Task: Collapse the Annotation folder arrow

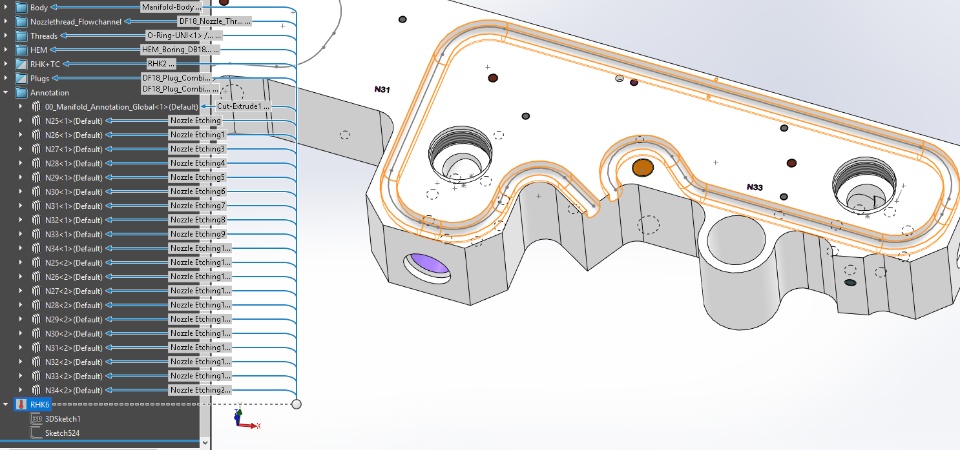Action: click(6, 92)
